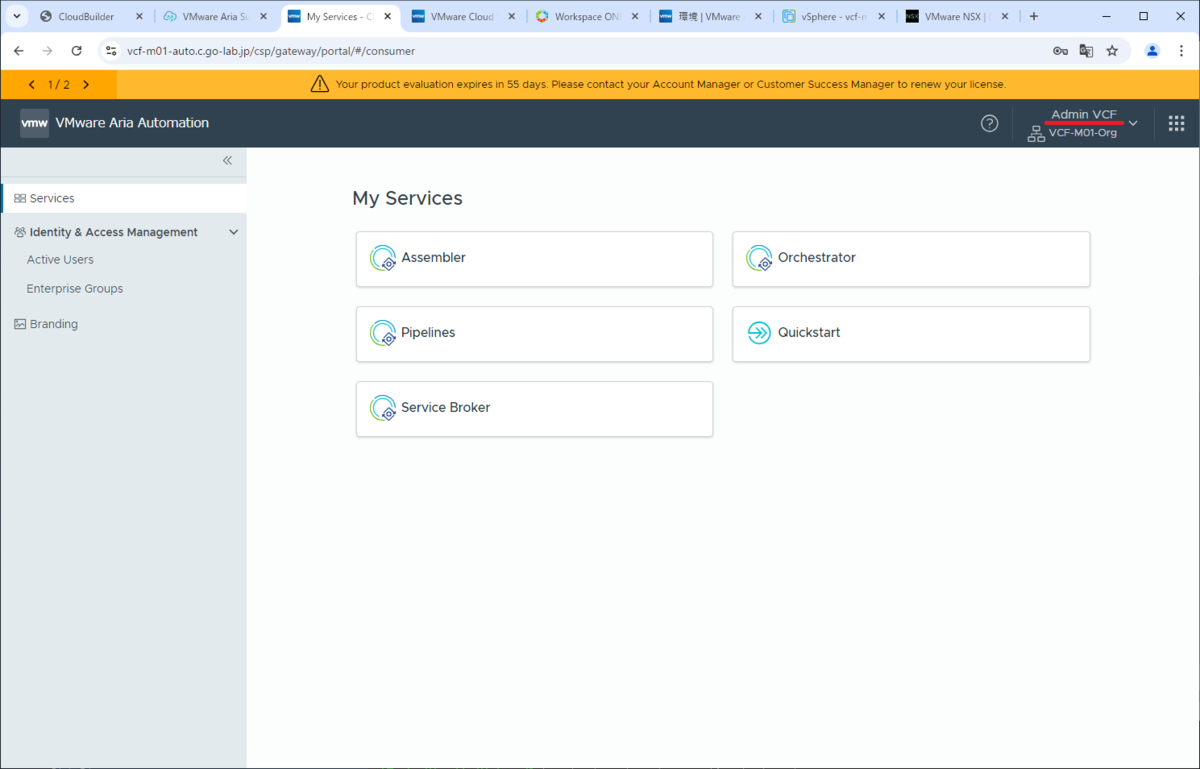Open the Chrome three-dot menu
Viewport: 1200px width, 769px height.
click(x=1182, y=51)
